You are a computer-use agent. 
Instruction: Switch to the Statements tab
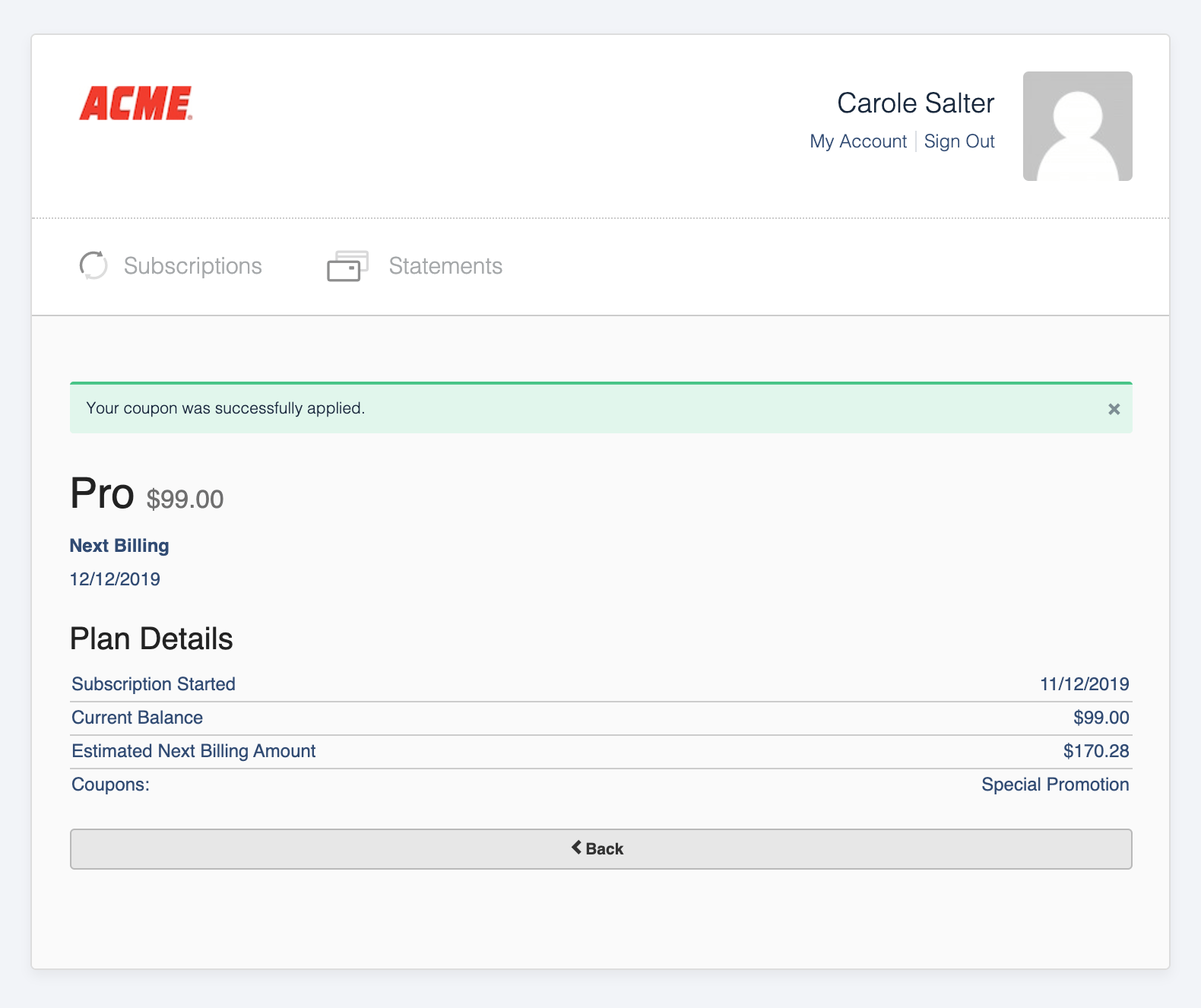click(445, 266)
